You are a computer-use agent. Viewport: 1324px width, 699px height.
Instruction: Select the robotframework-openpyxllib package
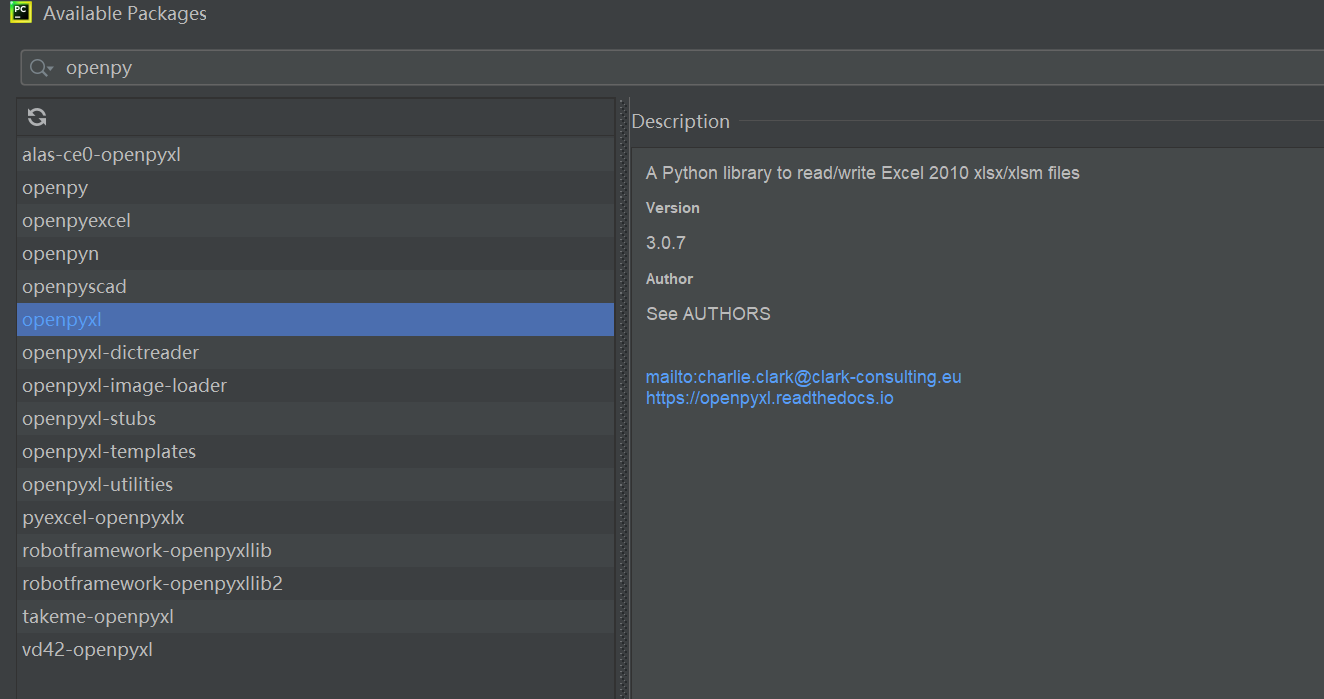click(147, 550)
